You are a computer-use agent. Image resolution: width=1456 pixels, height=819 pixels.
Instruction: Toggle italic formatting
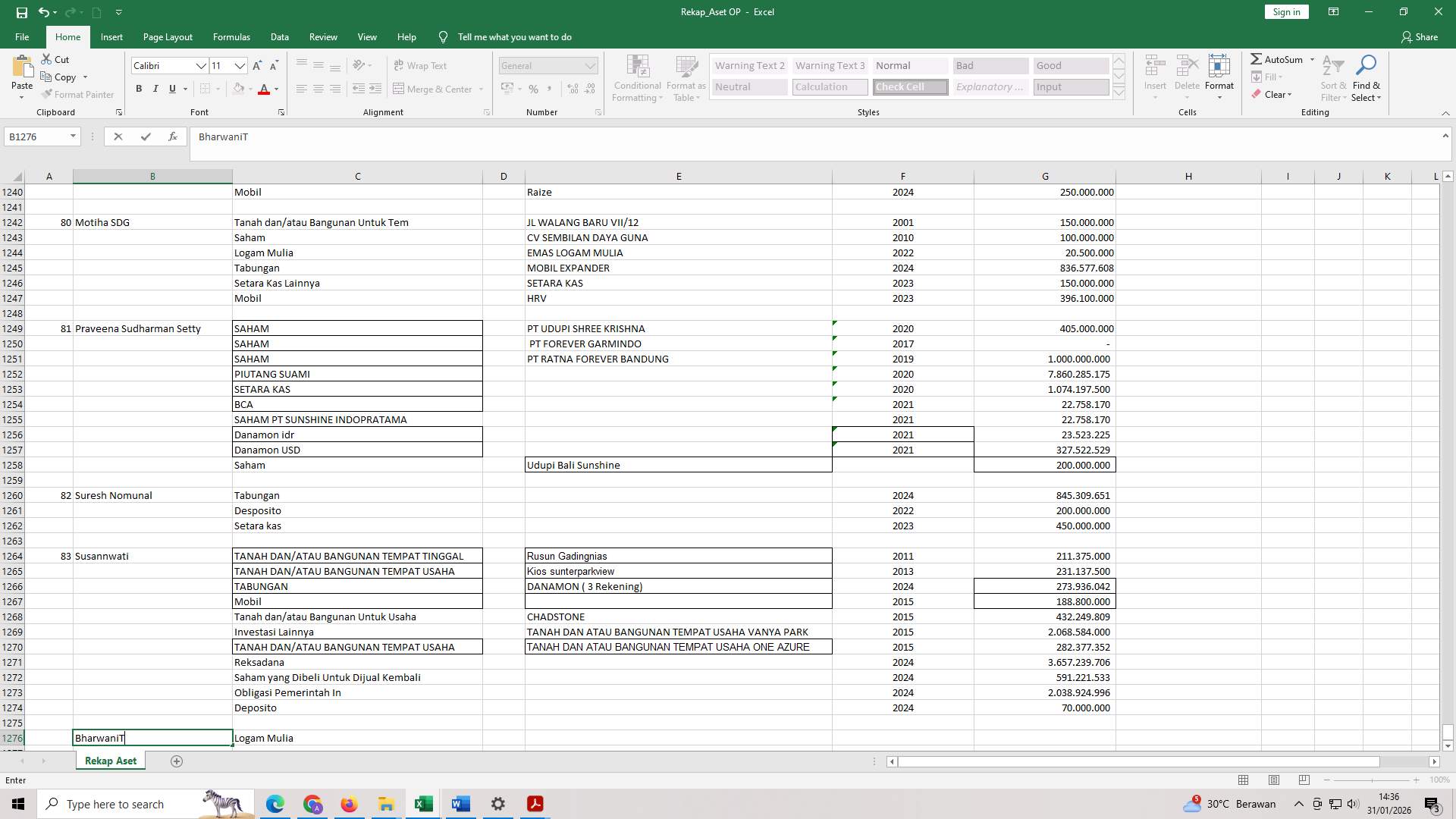[x=155, y=89]
